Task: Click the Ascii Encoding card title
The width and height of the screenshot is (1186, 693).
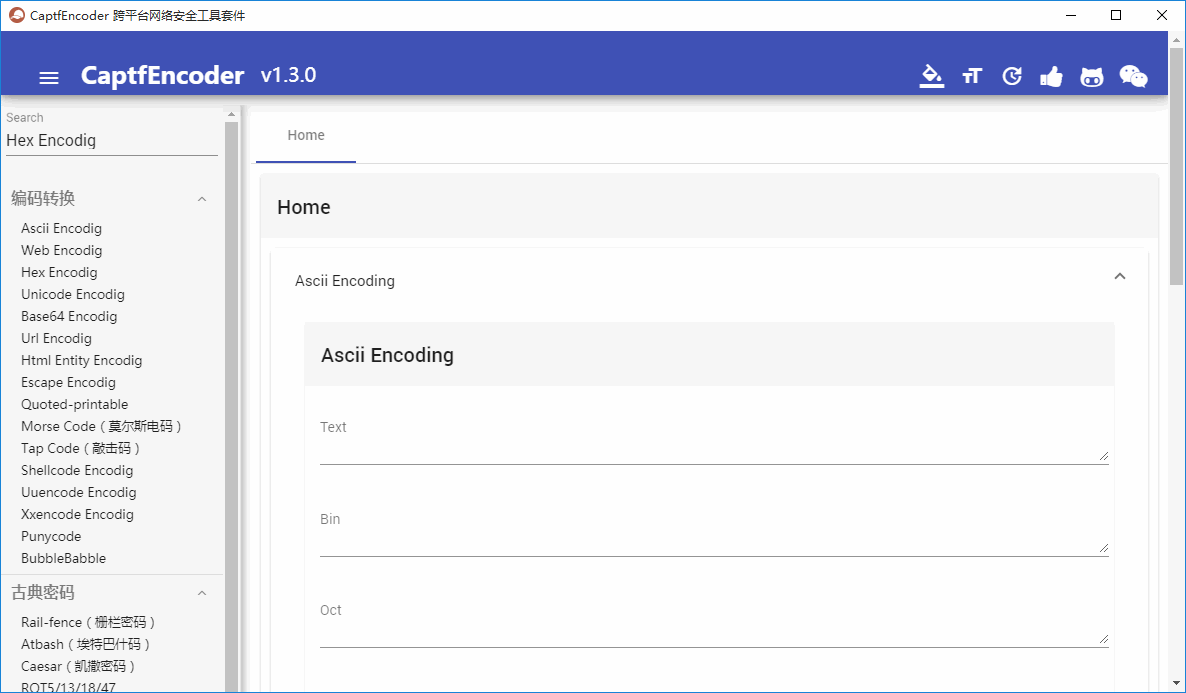Action: coord(387,355)
